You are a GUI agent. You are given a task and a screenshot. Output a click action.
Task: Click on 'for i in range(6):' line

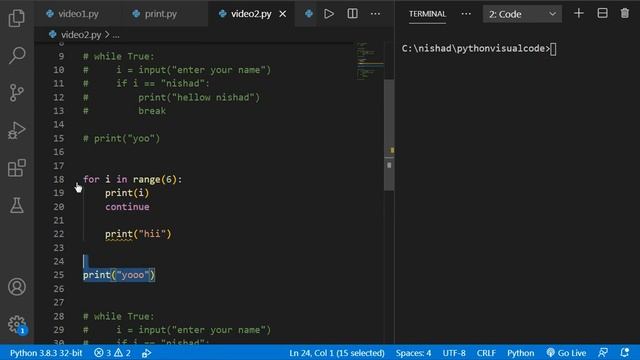click(133, 179)
